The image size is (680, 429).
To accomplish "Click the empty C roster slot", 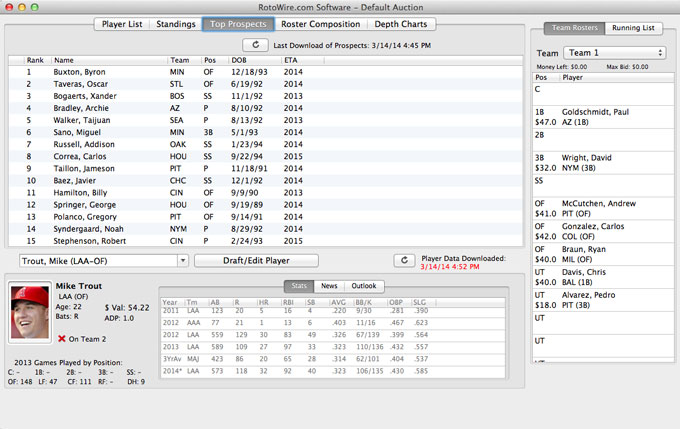I will 603,94.
